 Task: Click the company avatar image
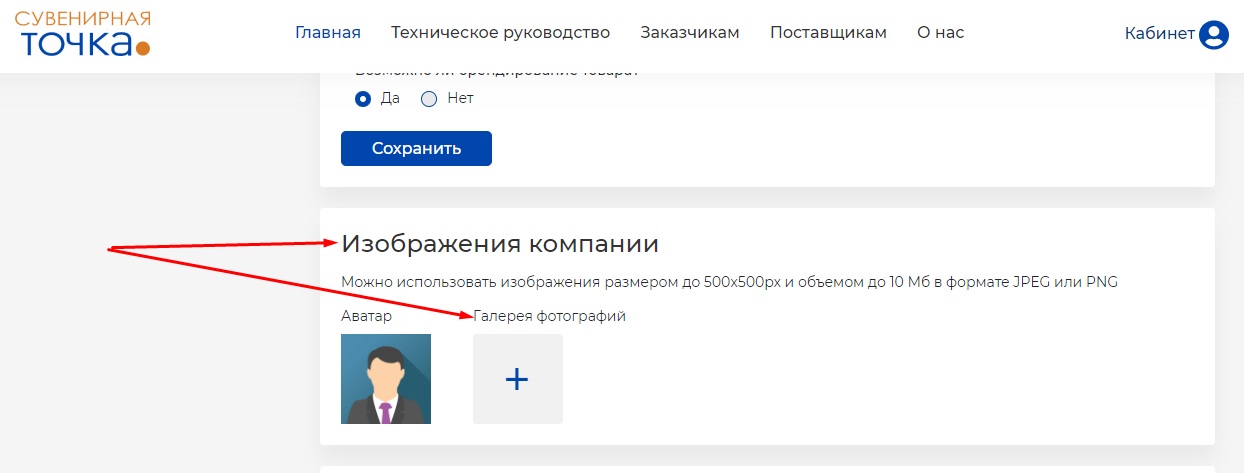point(386,379)
